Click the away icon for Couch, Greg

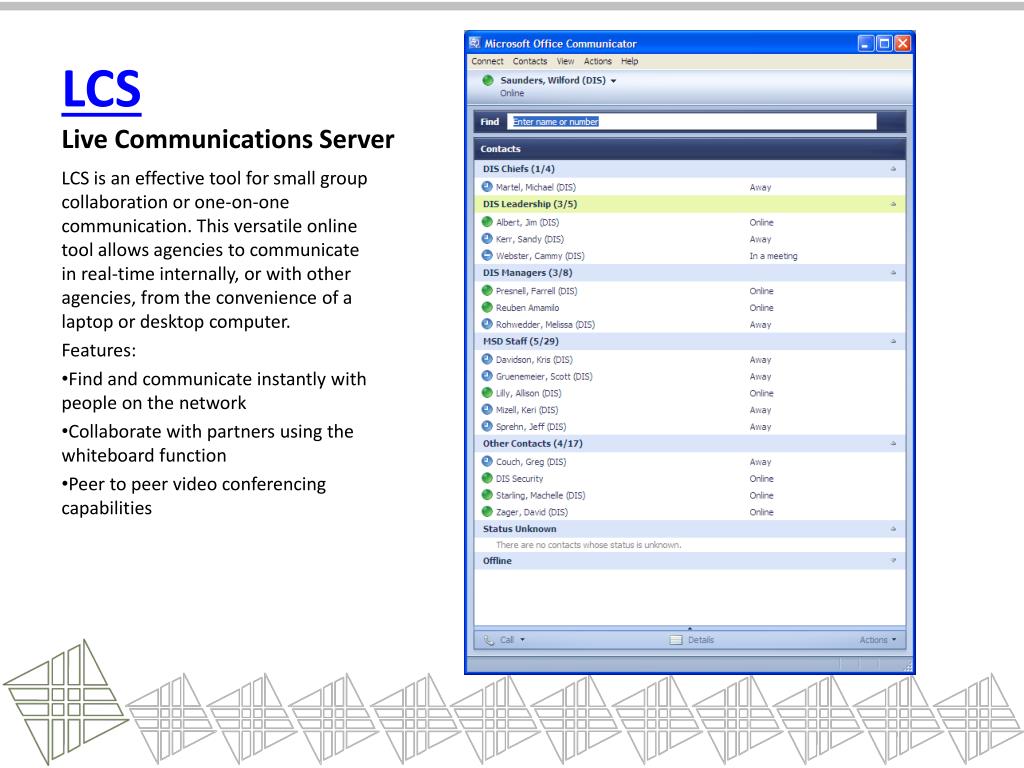click(x=487, y=462)
